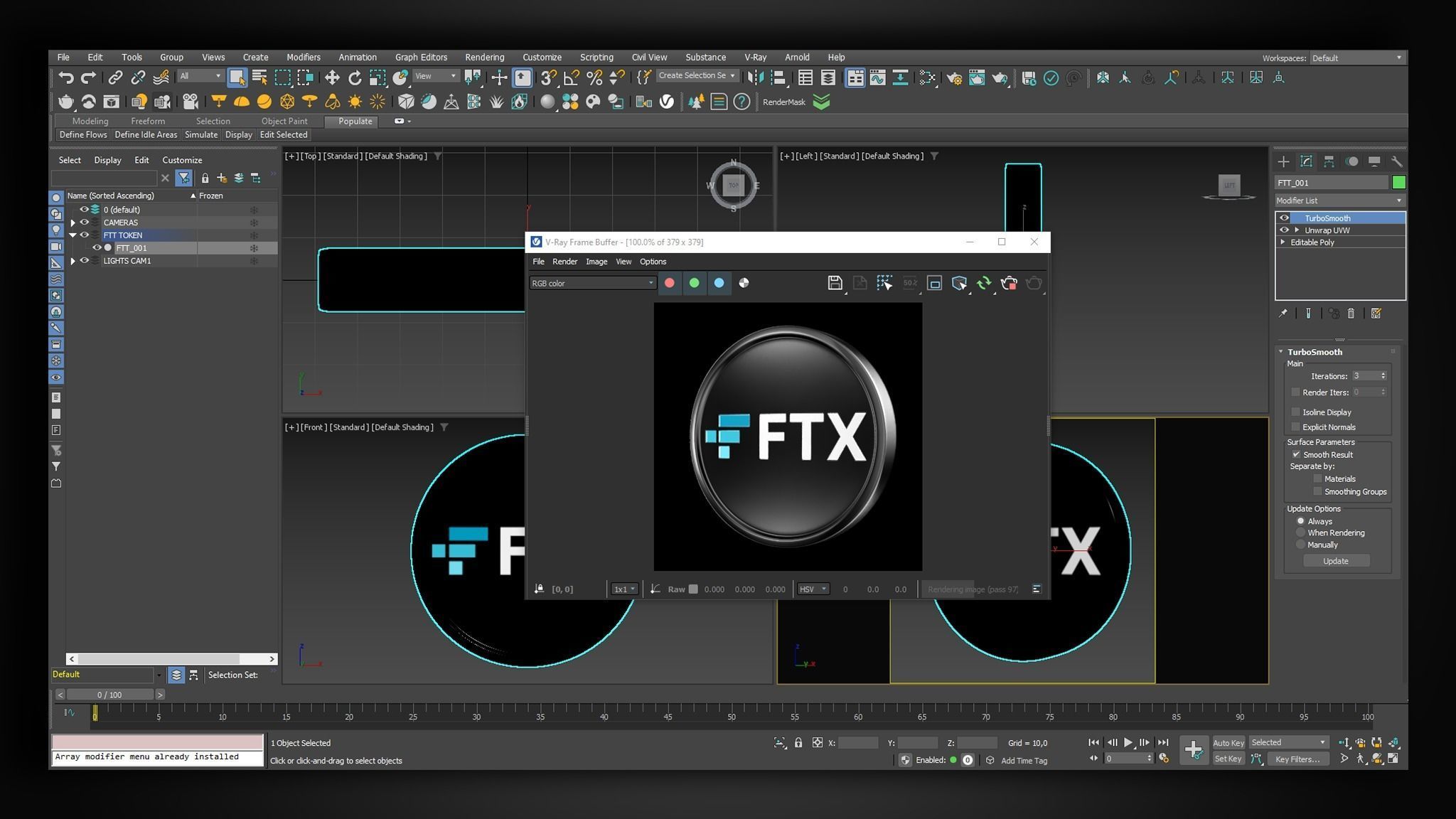This screenshot has height=819, width=1456.
Task: Open the Create Selection Set dropdown
Action: (x=697, y=75)
